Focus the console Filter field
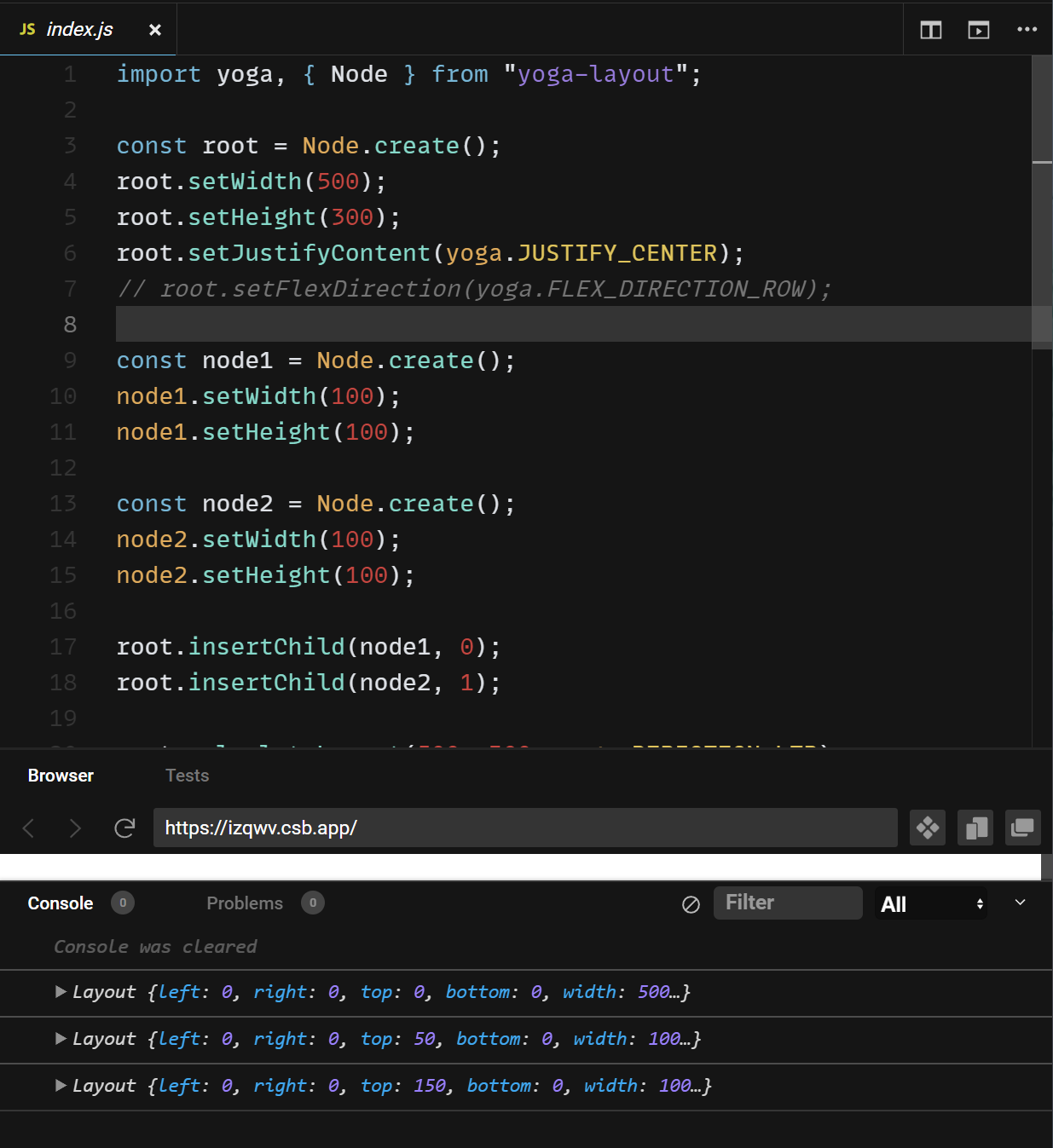 [788, 903]
